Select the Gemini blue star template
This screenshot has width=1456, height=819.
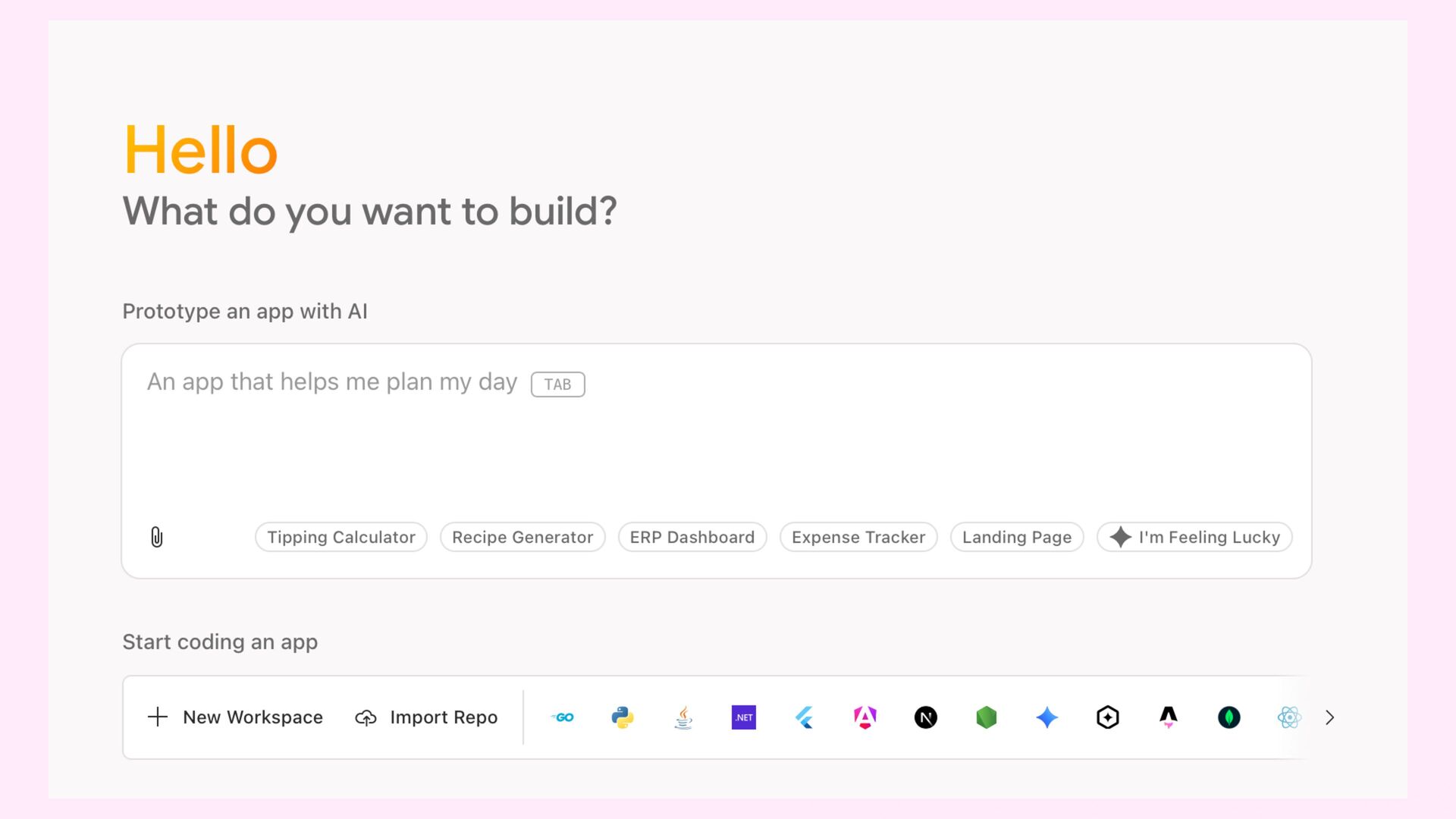[x=1047, y=717]
